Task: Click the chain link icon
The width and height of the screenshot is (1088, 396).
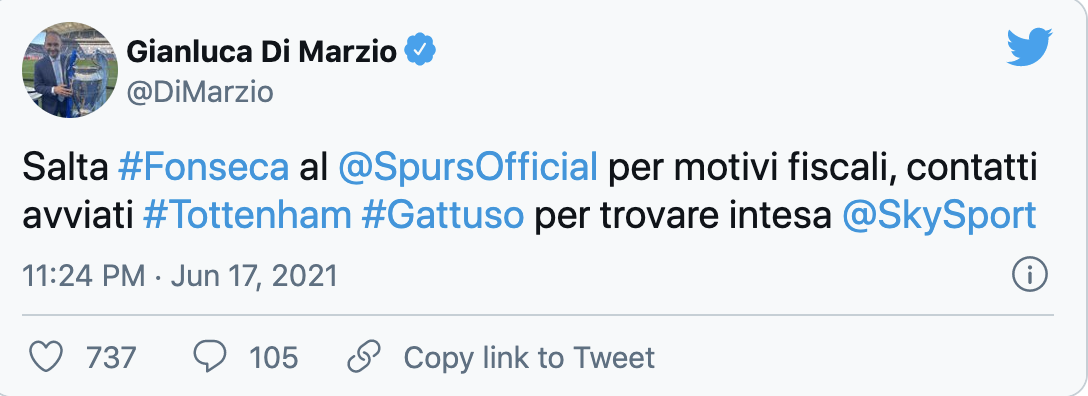Action: click(364, 357)
